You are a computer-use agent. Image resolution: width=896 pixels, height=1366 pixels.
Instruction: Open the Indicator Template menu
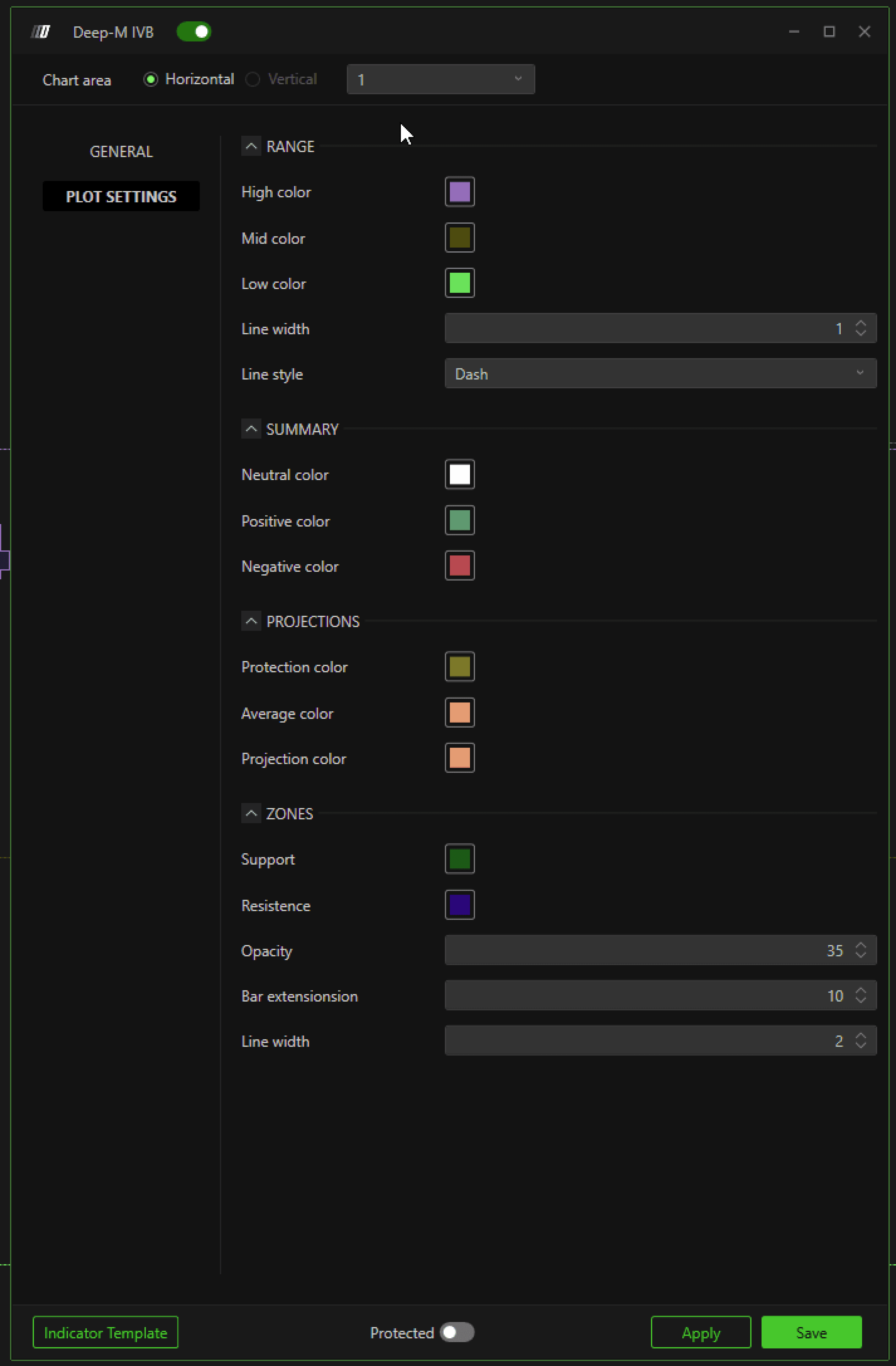click(106, 1332)
